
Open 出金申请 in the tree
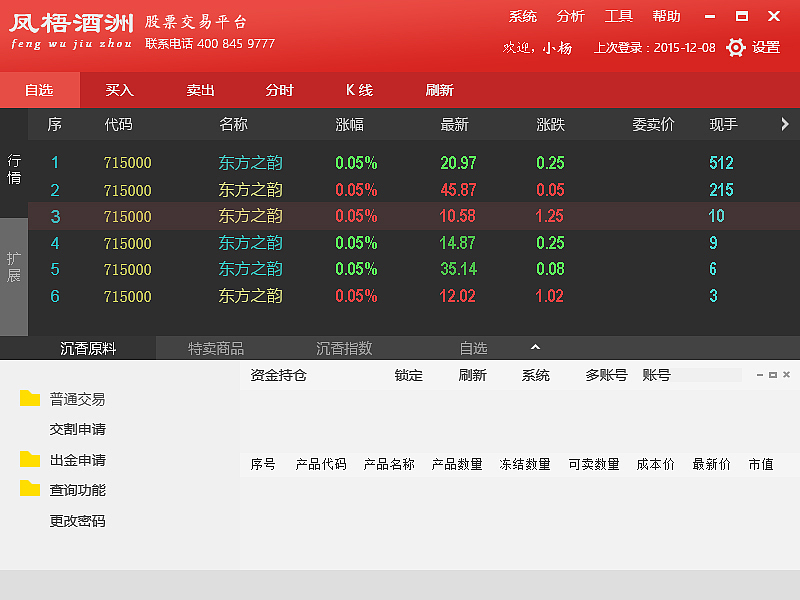point(78,460)
